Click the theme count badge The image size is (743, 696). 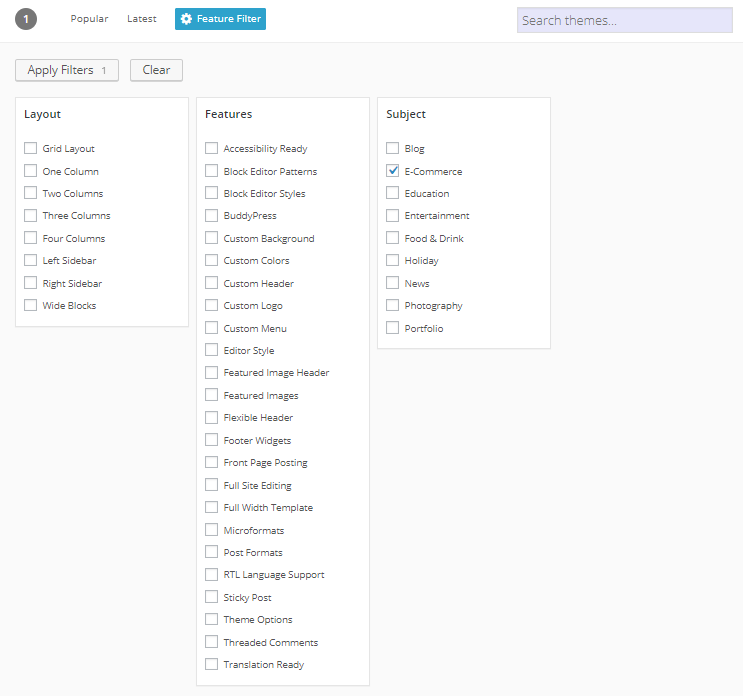pos(26,19)
